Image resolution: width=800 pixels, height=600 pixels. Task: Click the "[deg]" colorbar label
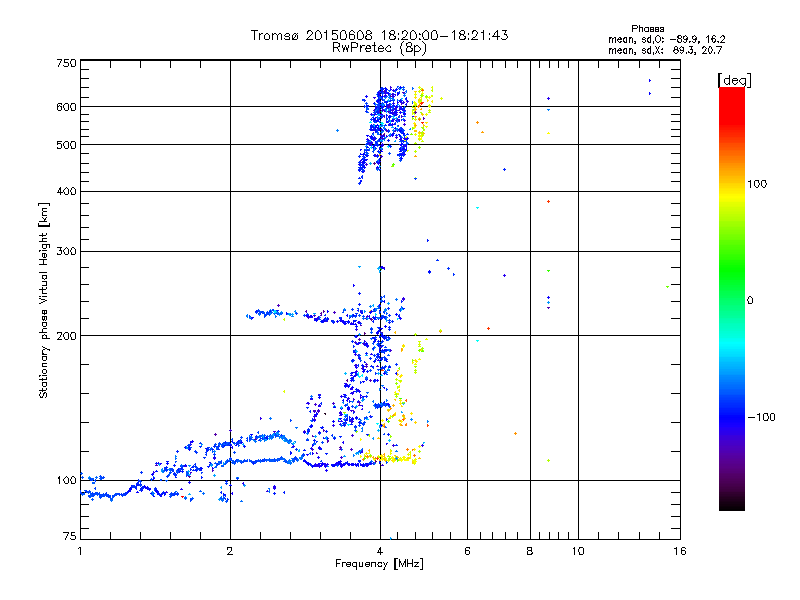(x=734, y=80)
